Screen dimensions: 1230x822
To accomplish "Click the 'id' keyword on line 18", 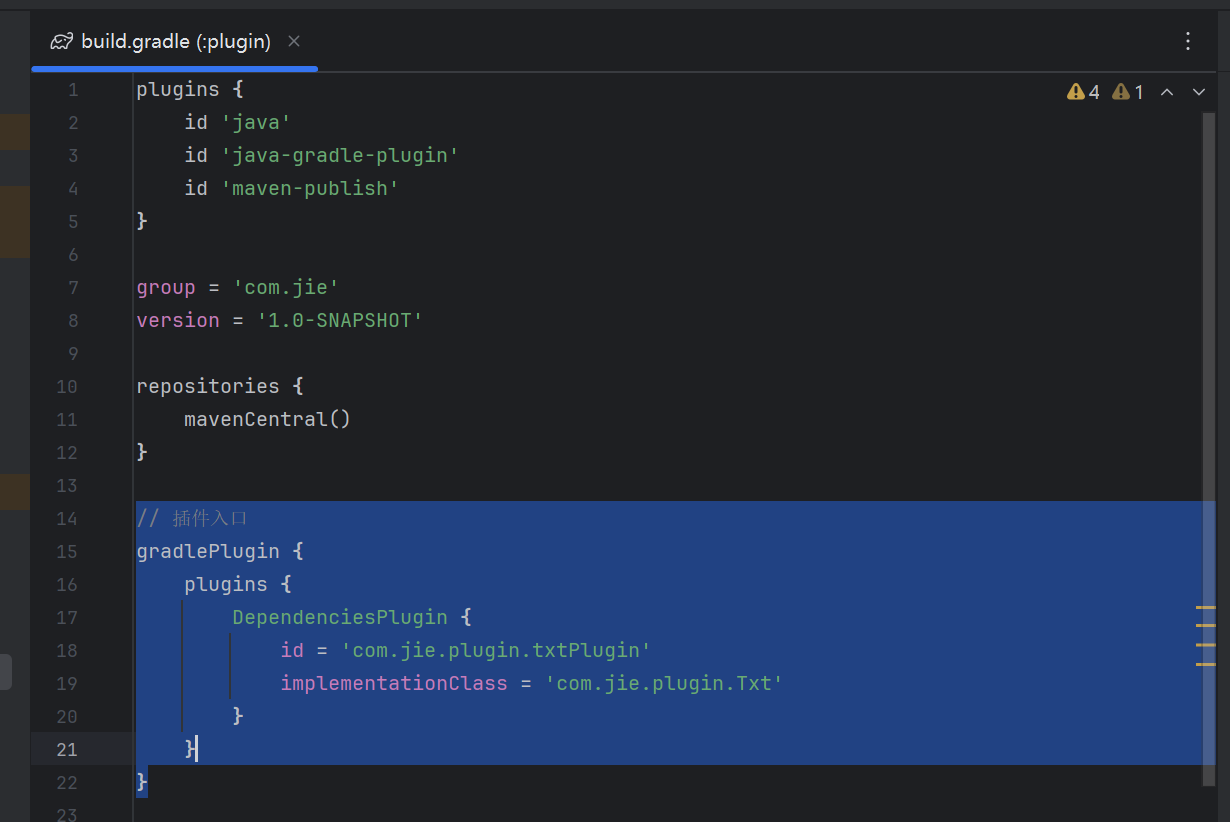I will pyautogui.click(x=292, y=650).
